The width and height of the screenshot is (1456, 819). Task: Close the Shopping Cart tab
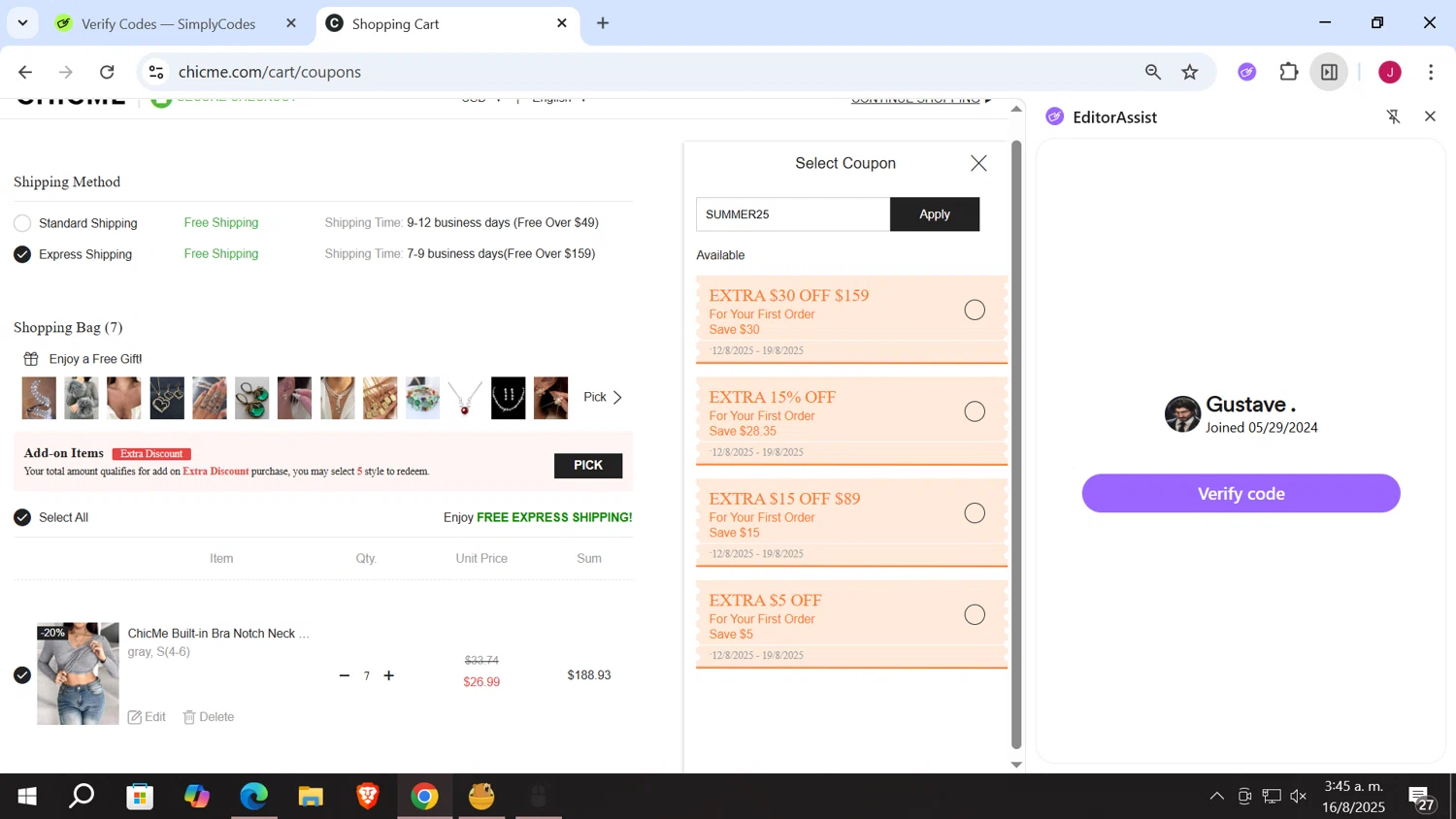click(x=562, y=23)
